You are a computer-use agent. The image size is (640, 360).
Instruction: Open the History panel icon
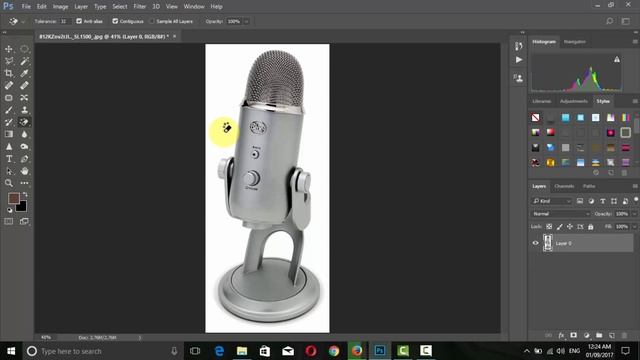(518, 46)
